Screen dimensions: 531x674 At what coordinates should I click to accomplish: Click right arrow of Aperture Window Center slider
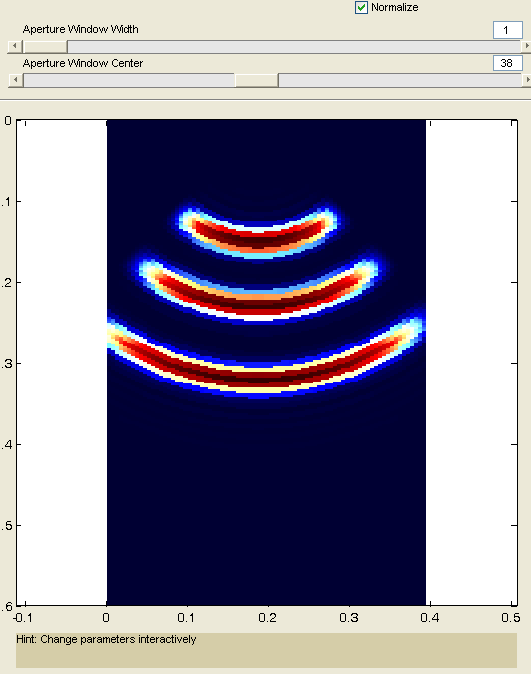coord(527,80)
